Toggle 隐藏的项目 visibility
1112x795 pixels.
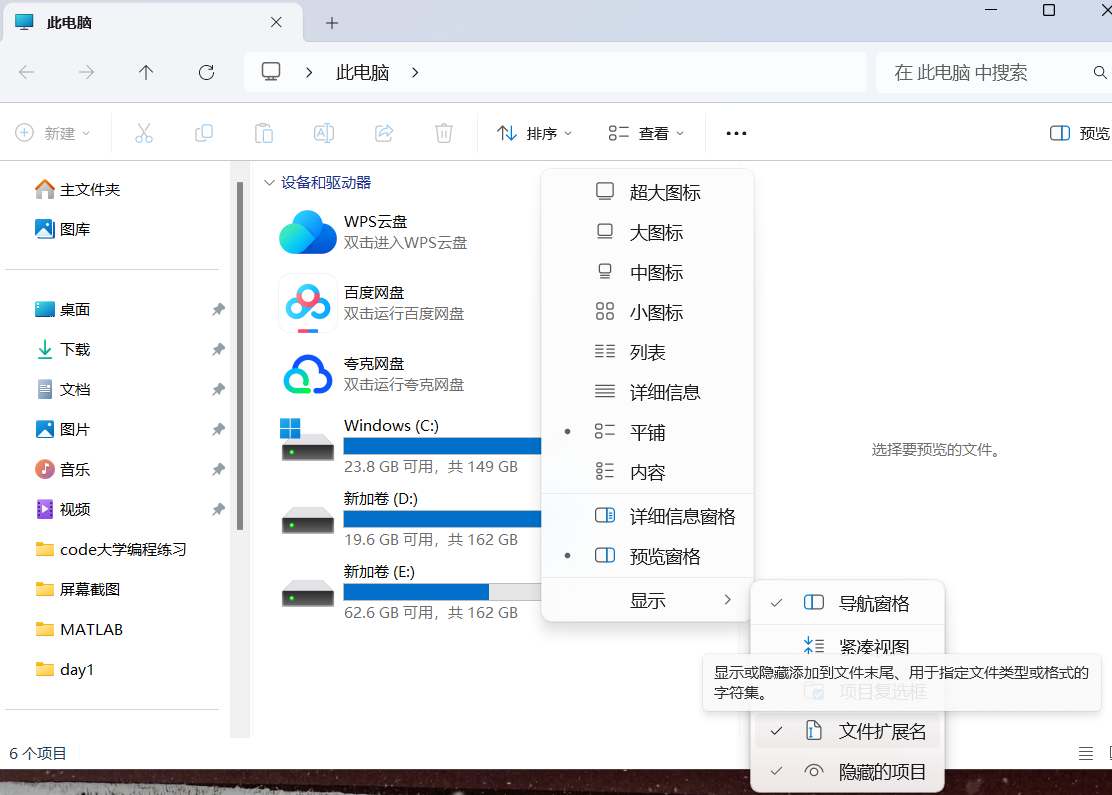pos(847,771)
